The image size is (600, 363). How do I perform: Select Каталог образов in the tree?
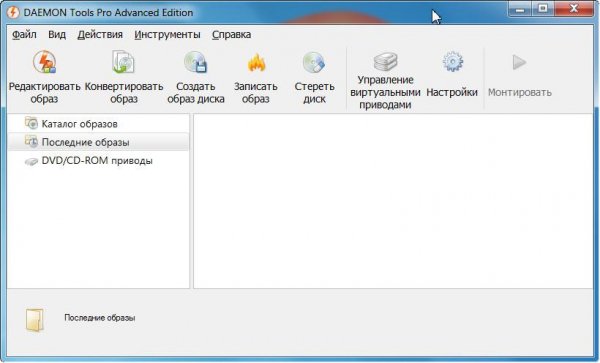[x=98, y=124]
